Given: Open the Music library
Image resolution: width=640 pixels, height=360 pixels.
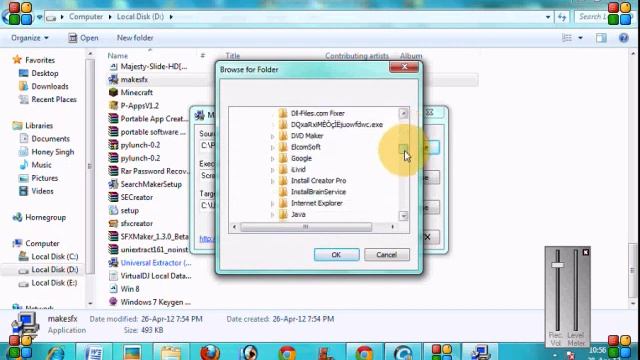Looking at the screenshot, I should (x=41, y=165).
